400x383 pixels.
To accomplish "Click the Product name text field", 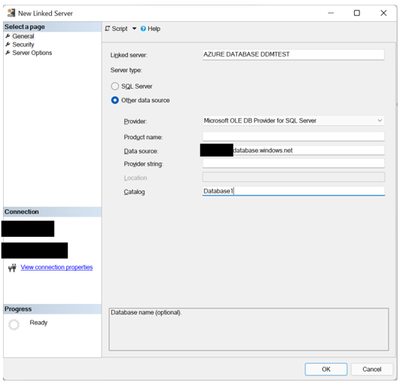I will (293, 136).
